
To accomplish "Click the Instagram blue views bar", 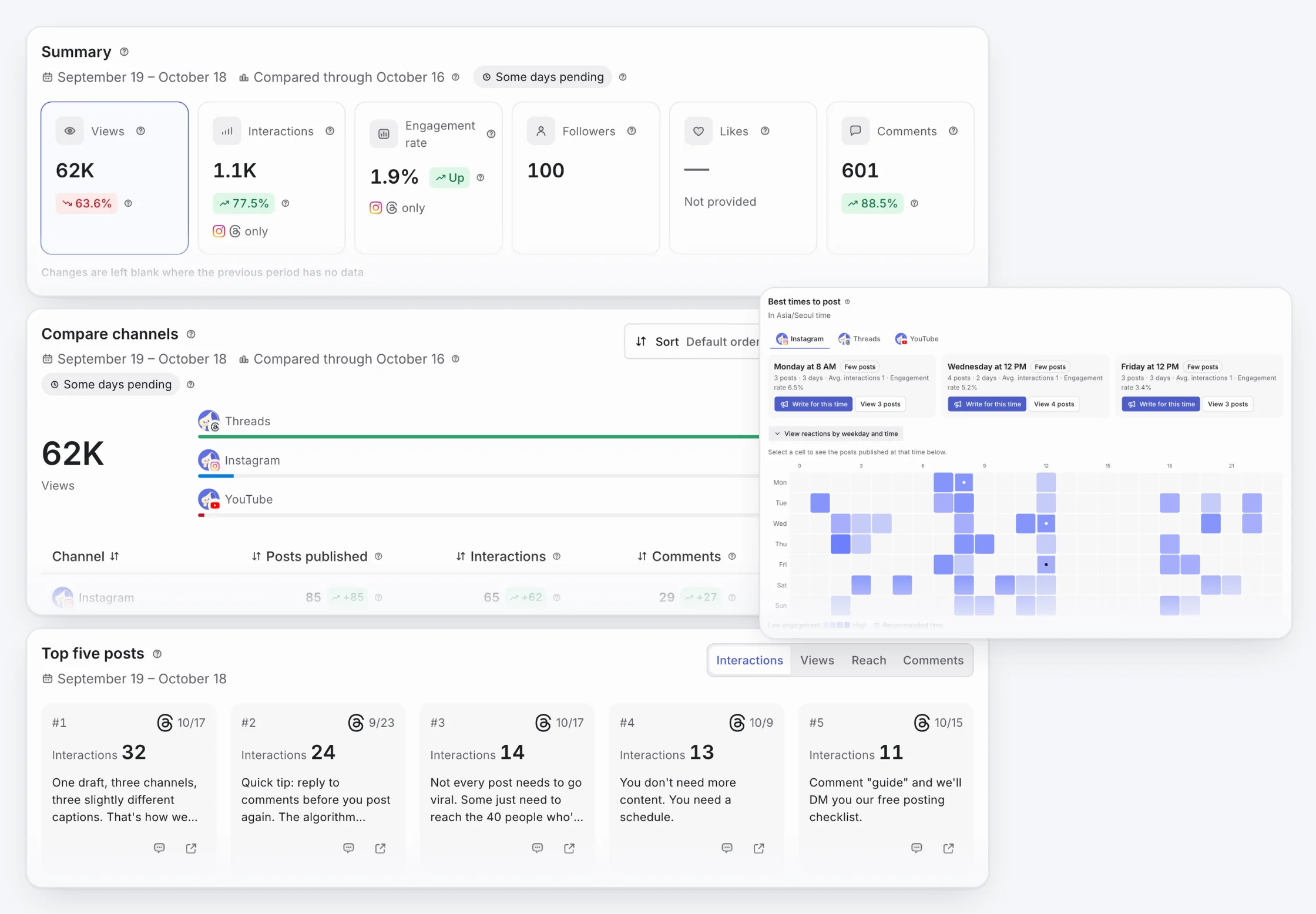I will tap(216, 476).
